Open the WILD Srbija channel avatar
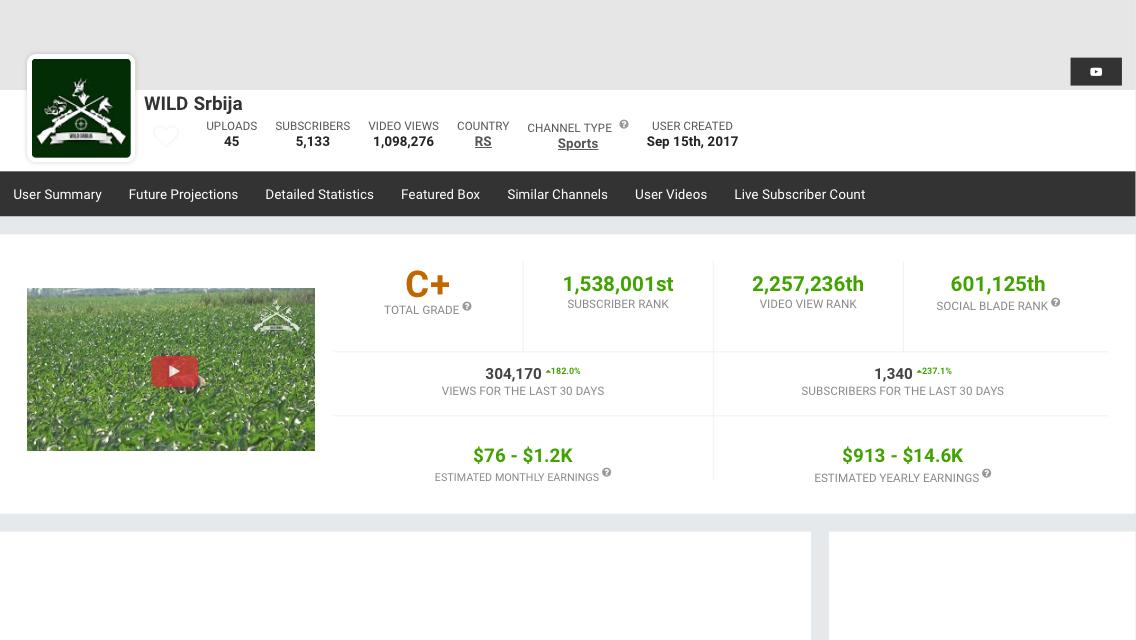Screen dimensions: 1136x640 [81, 108]
